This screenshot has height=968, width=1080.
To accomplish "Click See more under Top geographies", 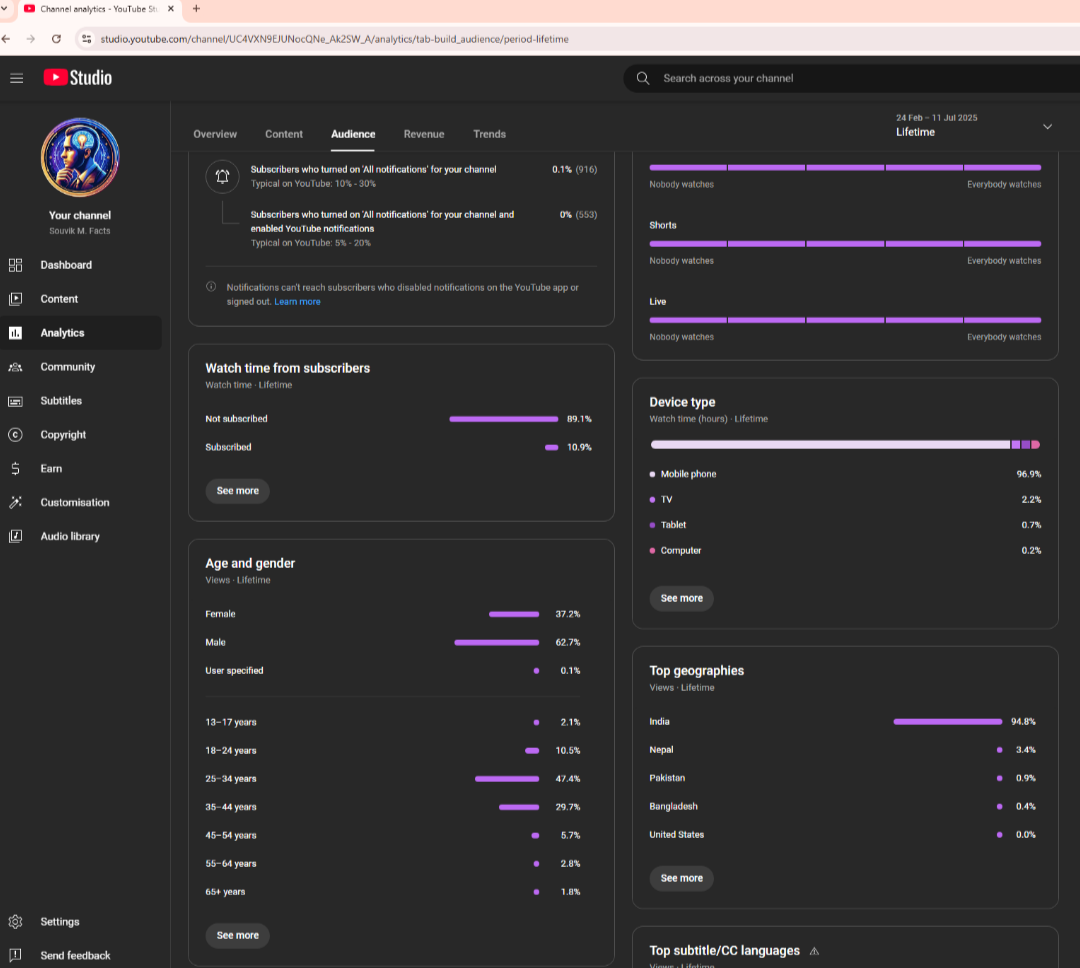I will pos(681,878).
